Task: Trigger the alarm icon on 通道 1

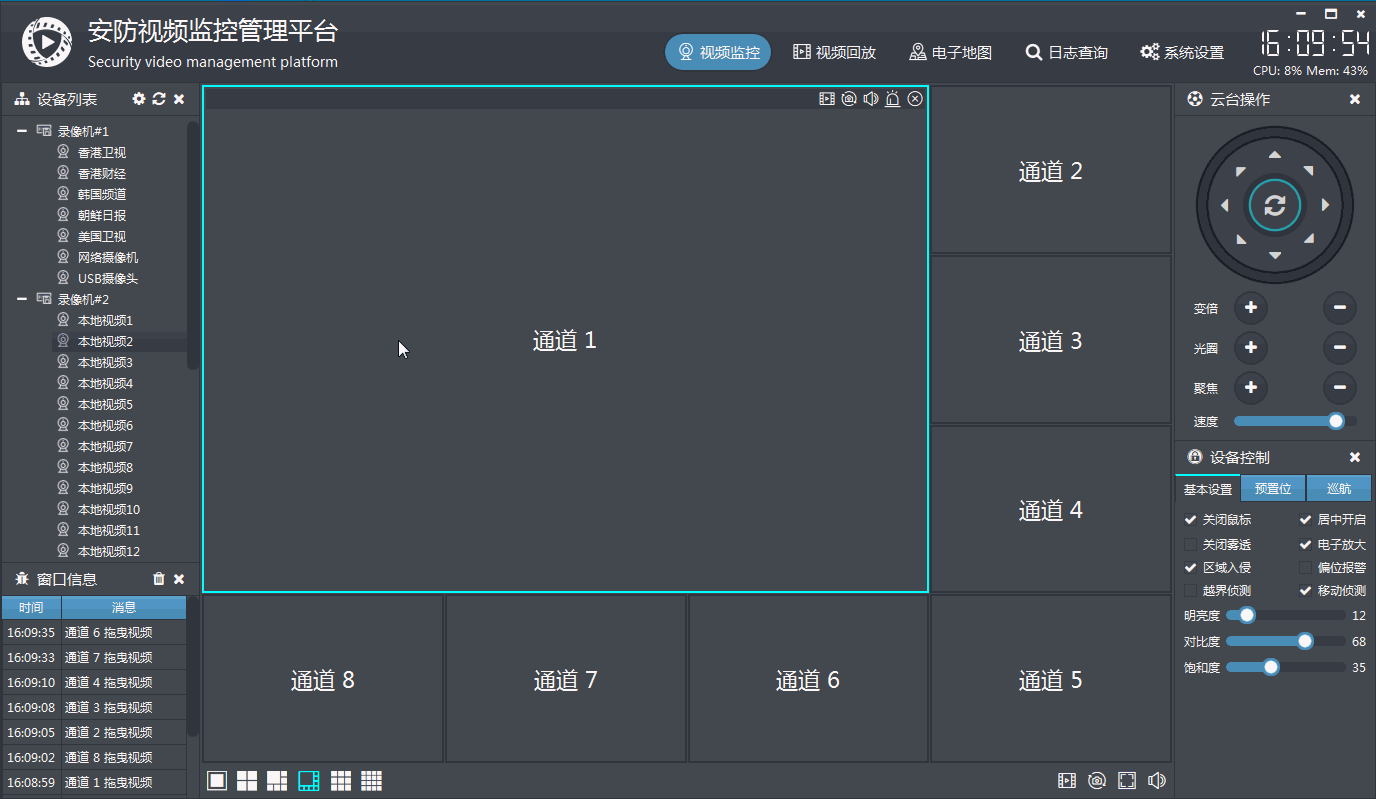Action: click(892, 98)
